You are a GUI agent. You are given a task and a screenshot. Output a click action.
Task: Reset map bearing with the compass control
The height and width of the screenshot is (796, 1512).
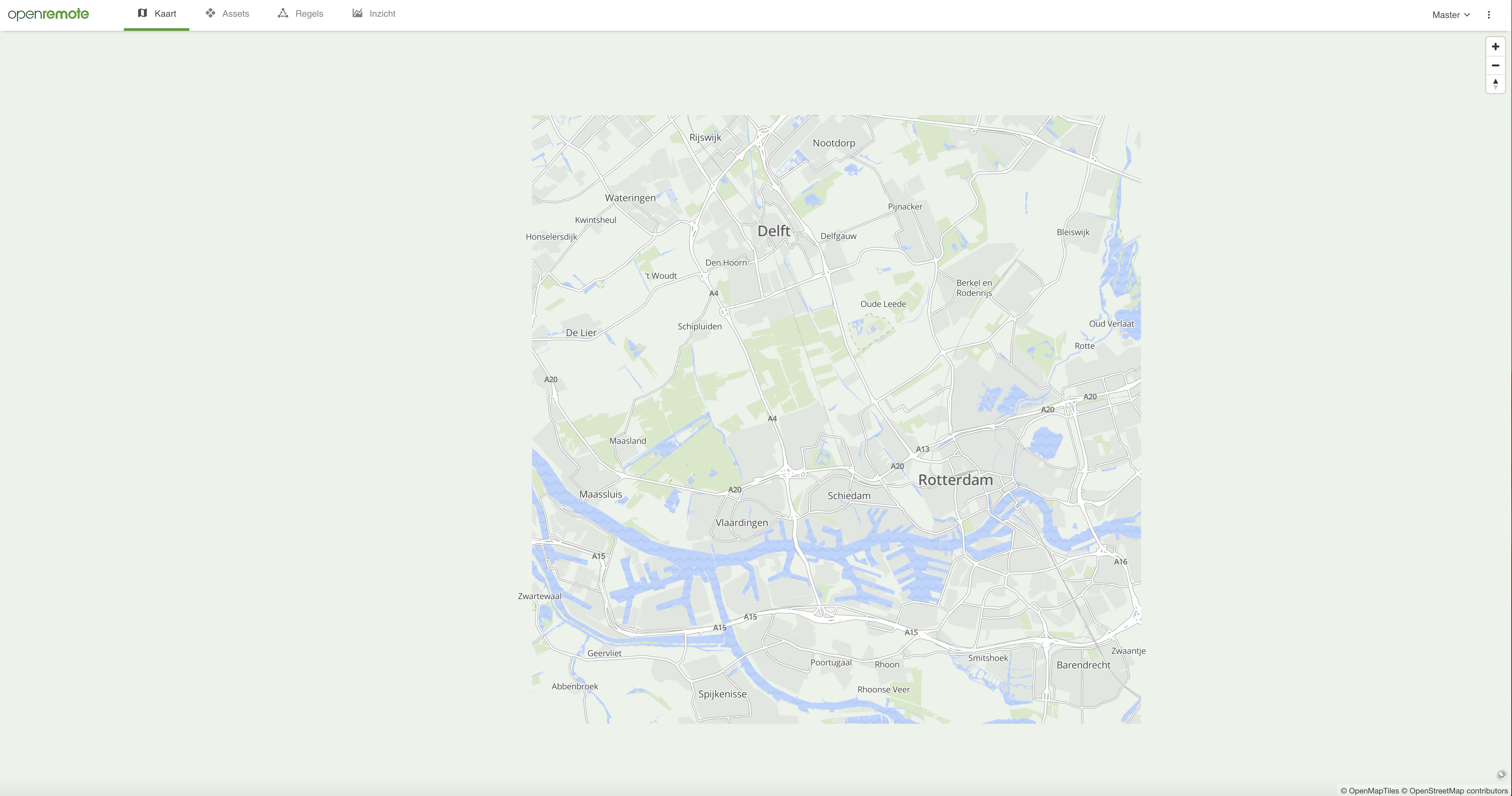point(1494,84)
